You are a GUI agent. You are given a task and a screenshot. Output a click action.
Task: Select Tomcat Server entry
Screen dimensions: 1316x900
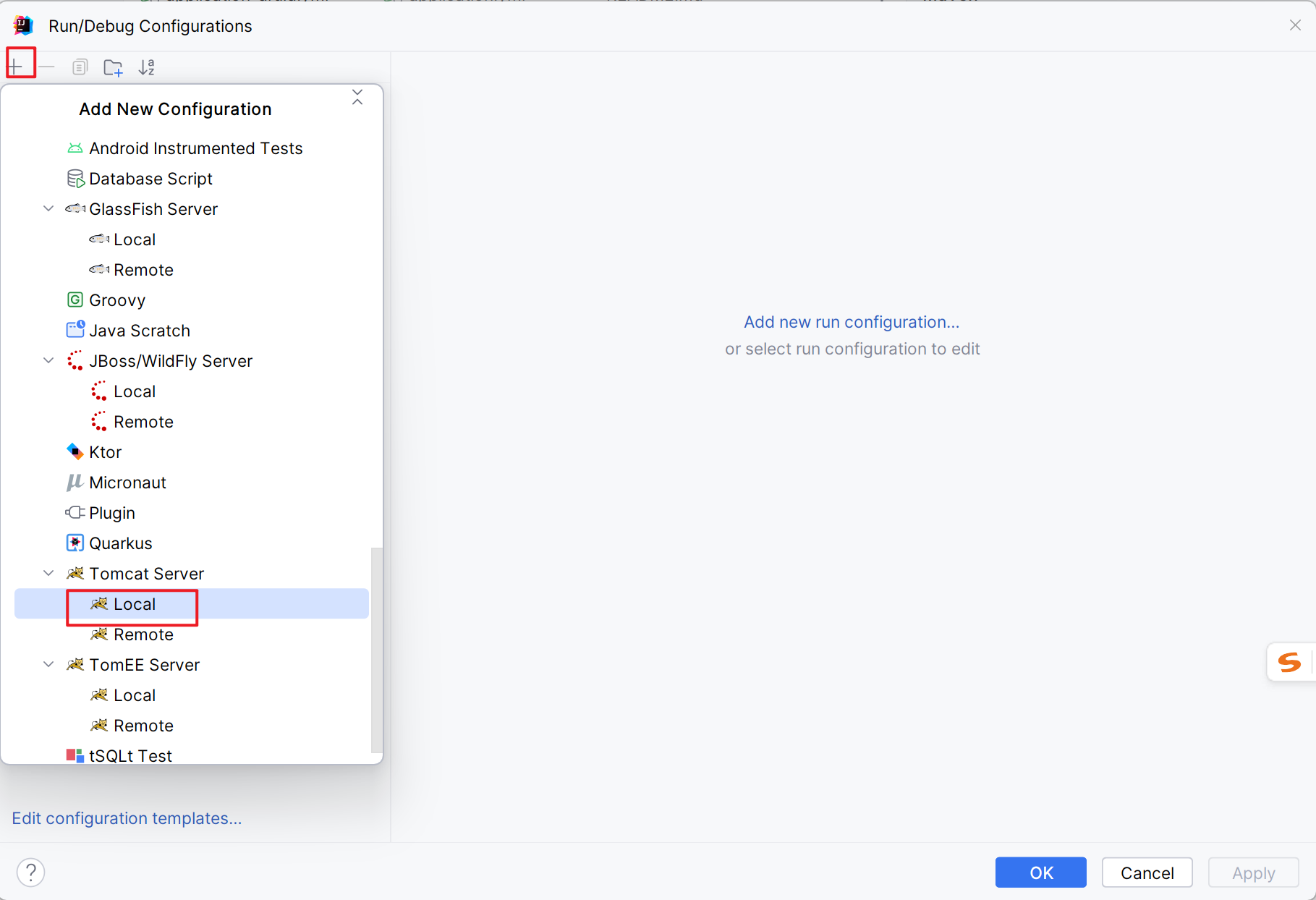(192, 574)
